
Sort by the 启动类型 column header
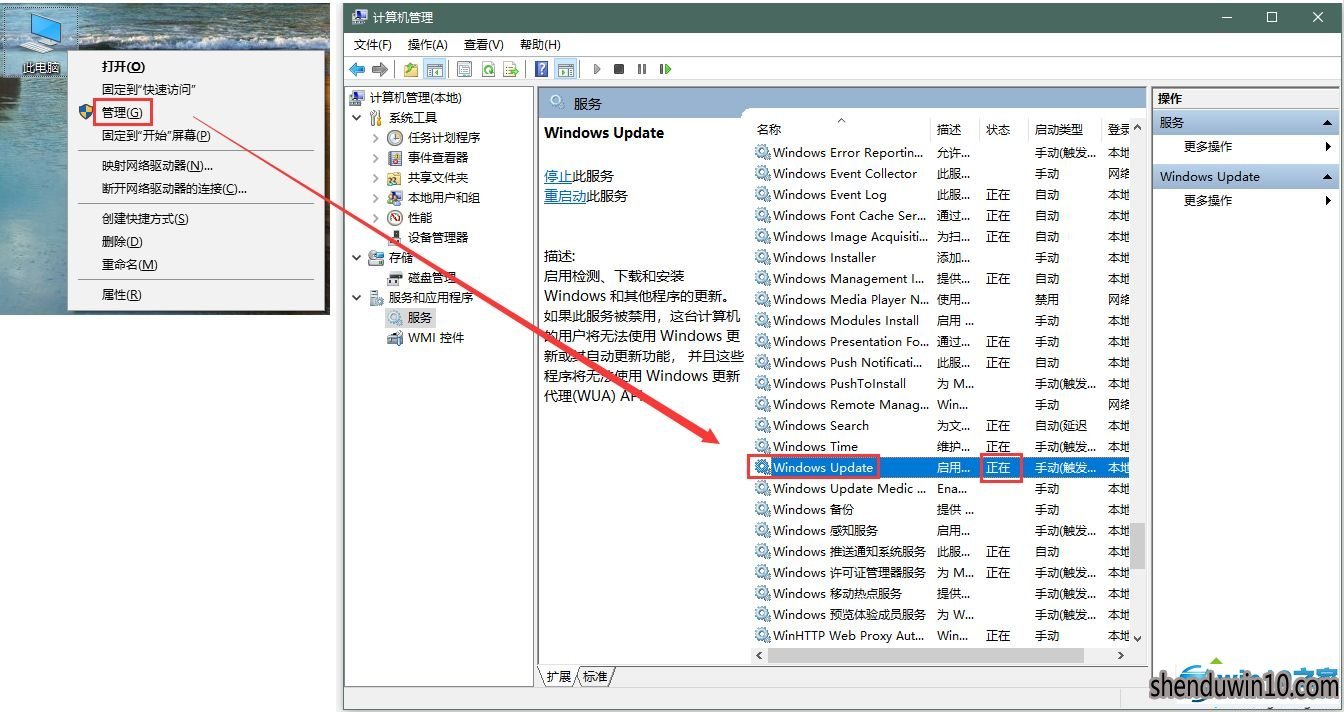[x=1059, y=129]
